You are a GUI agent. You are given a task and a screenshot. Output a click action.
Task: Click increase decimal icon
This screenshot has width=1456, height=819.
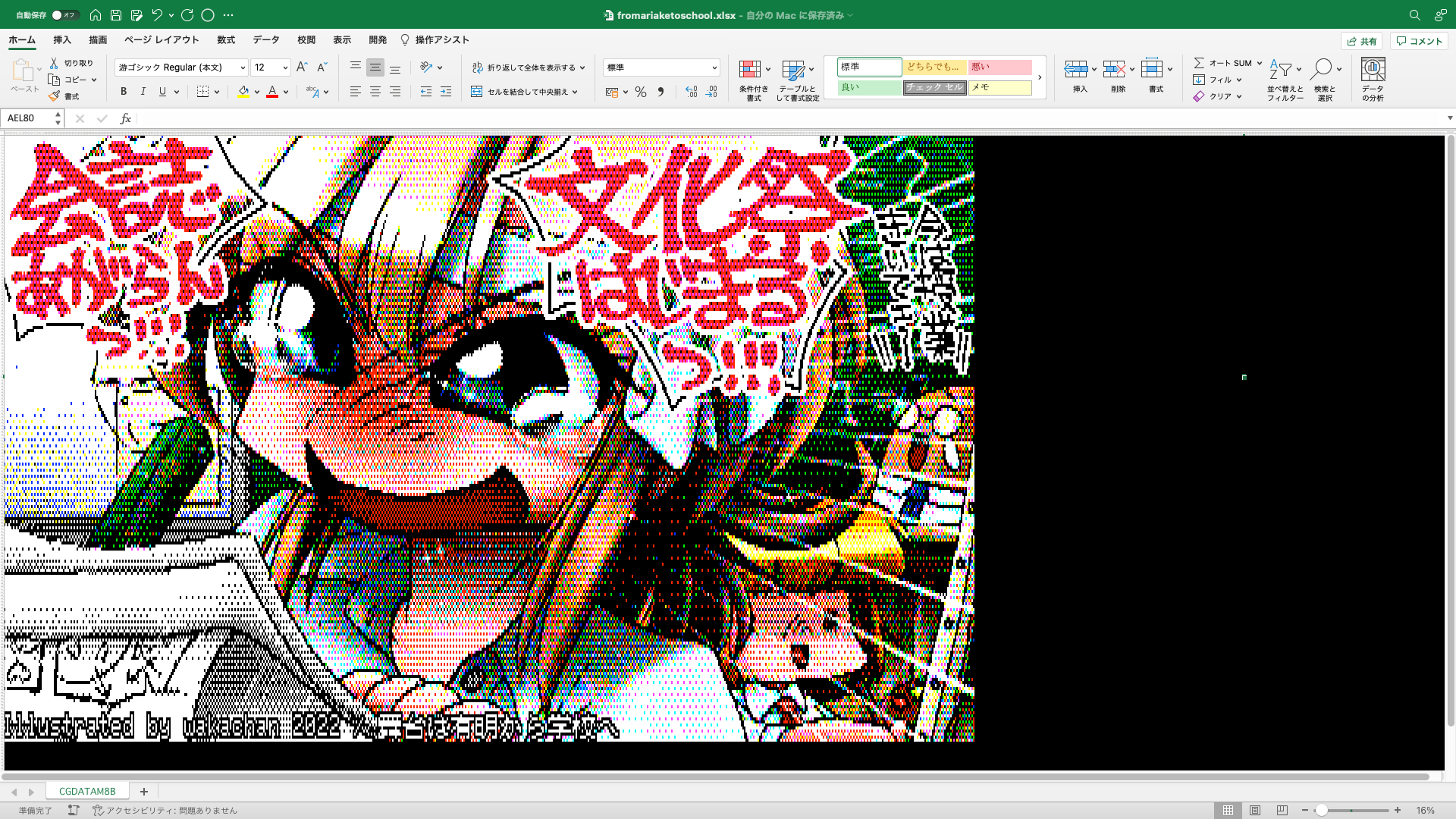[x=691, y=92]
